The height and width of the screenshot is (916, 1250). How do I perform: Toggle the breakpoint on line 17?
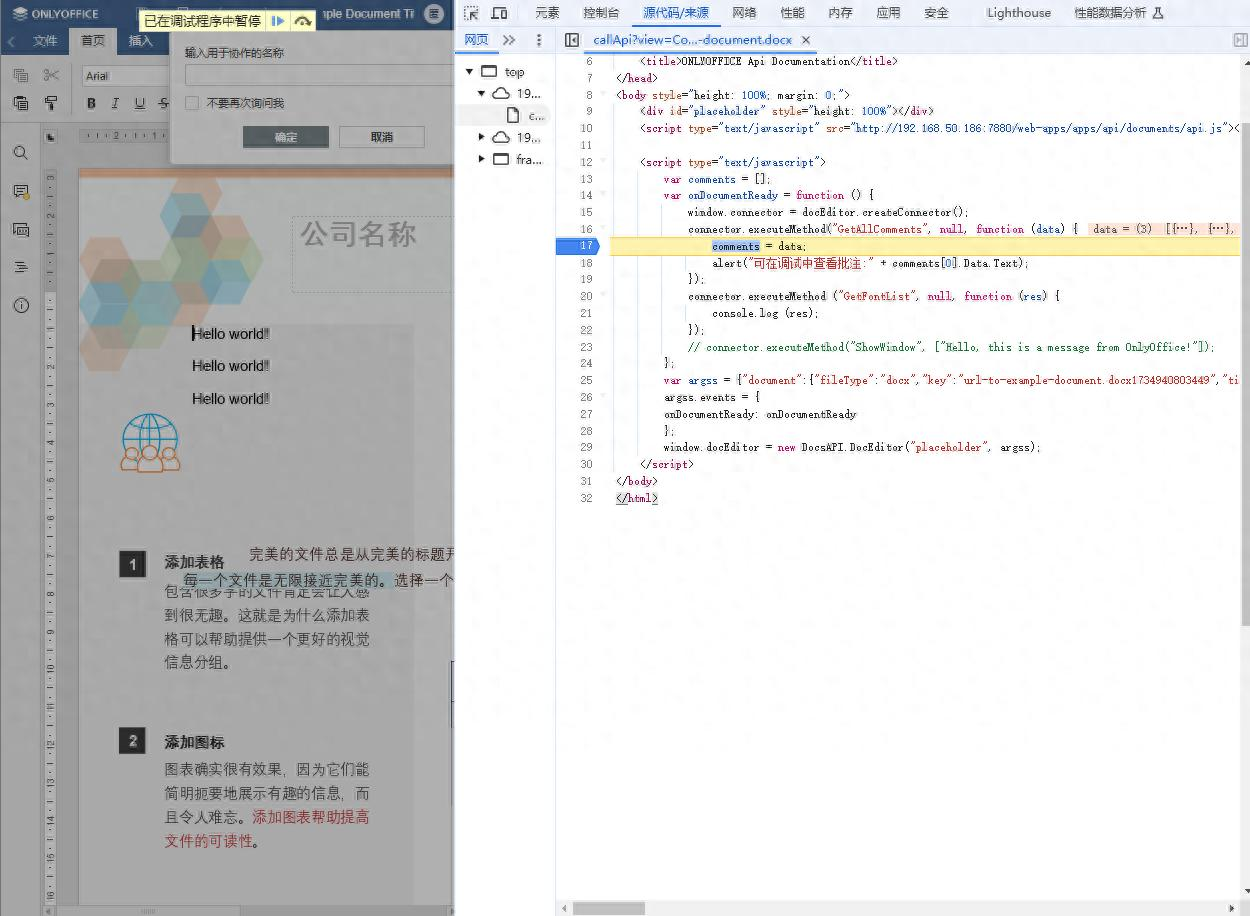(586, 246)
